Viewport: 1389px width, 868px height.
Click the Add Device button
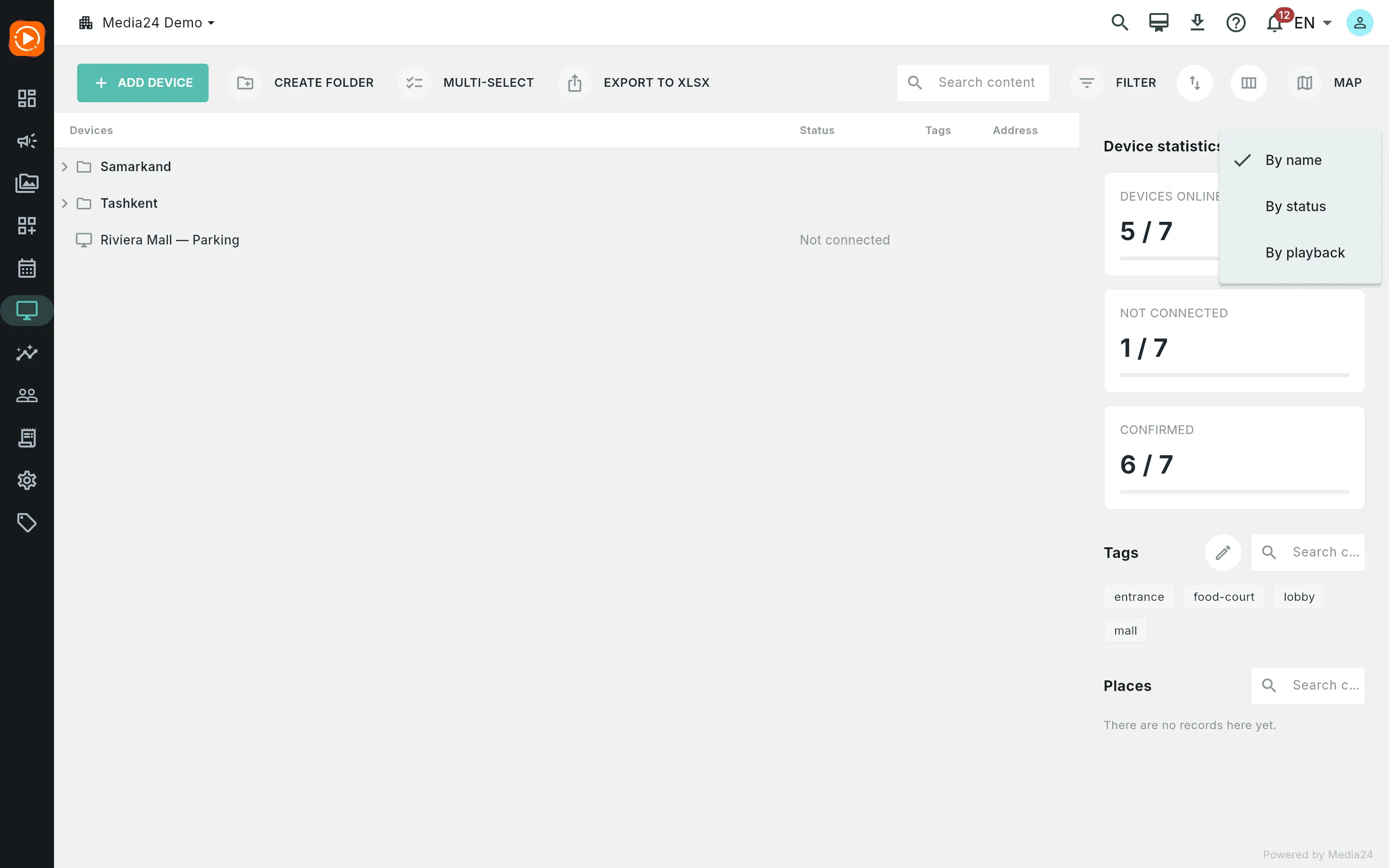(143, 82)
